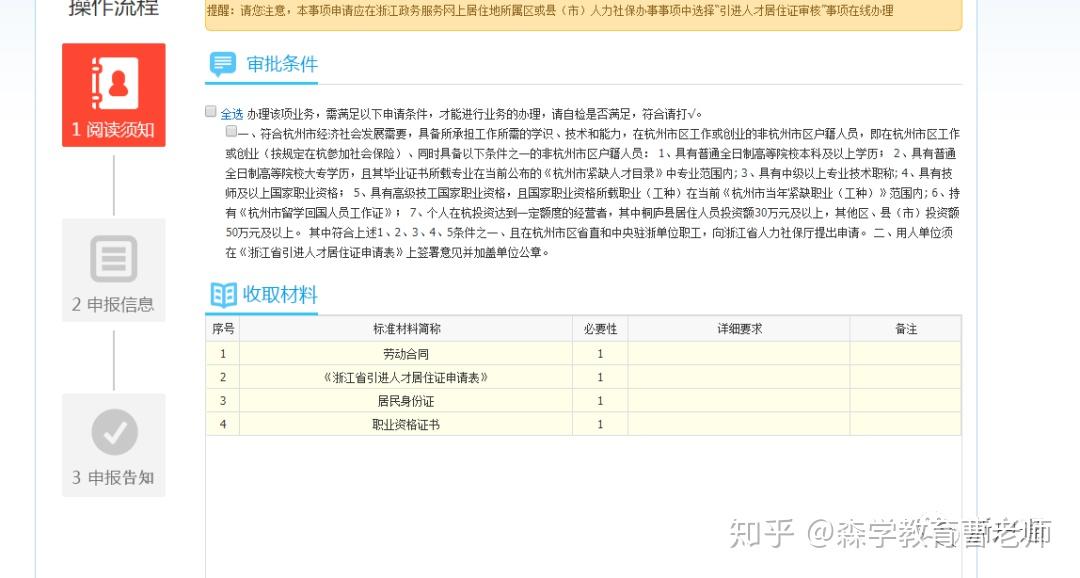Select the 居民身份证 material row
Screen dimensions: 1080x578
pos(583,401)
